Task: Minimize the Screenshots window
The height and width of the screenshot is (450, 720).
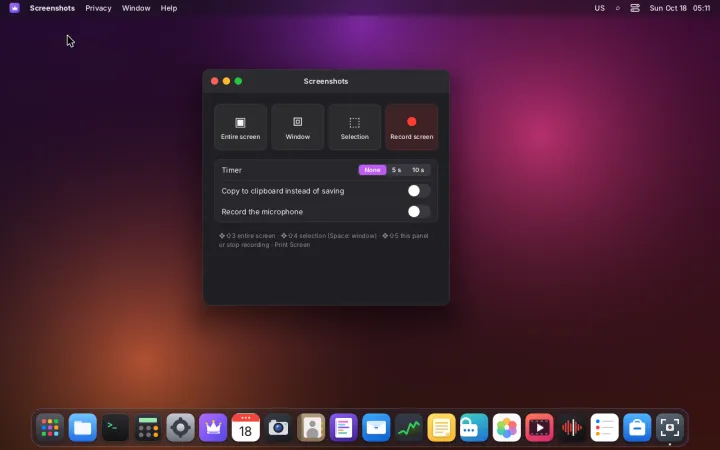Action: [226, 81]
